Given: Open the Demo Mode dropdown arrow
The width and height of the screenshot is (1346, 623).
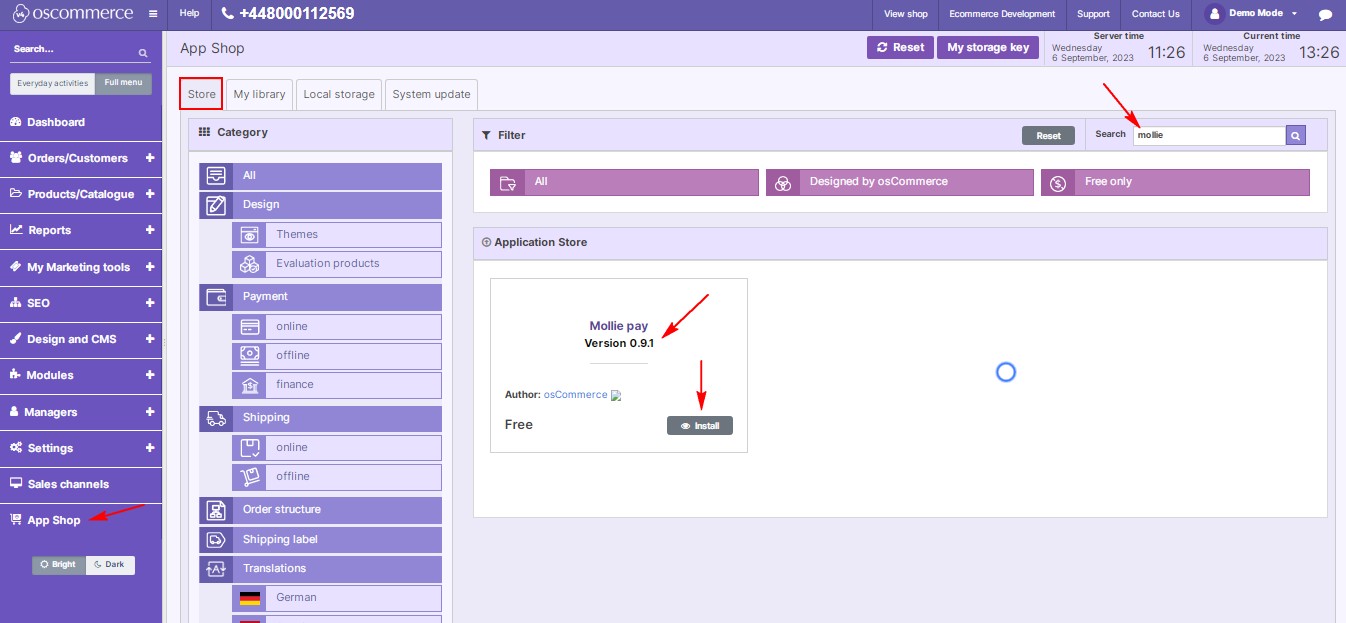Looking at the screenshot, I should [x=1294, y=14].
